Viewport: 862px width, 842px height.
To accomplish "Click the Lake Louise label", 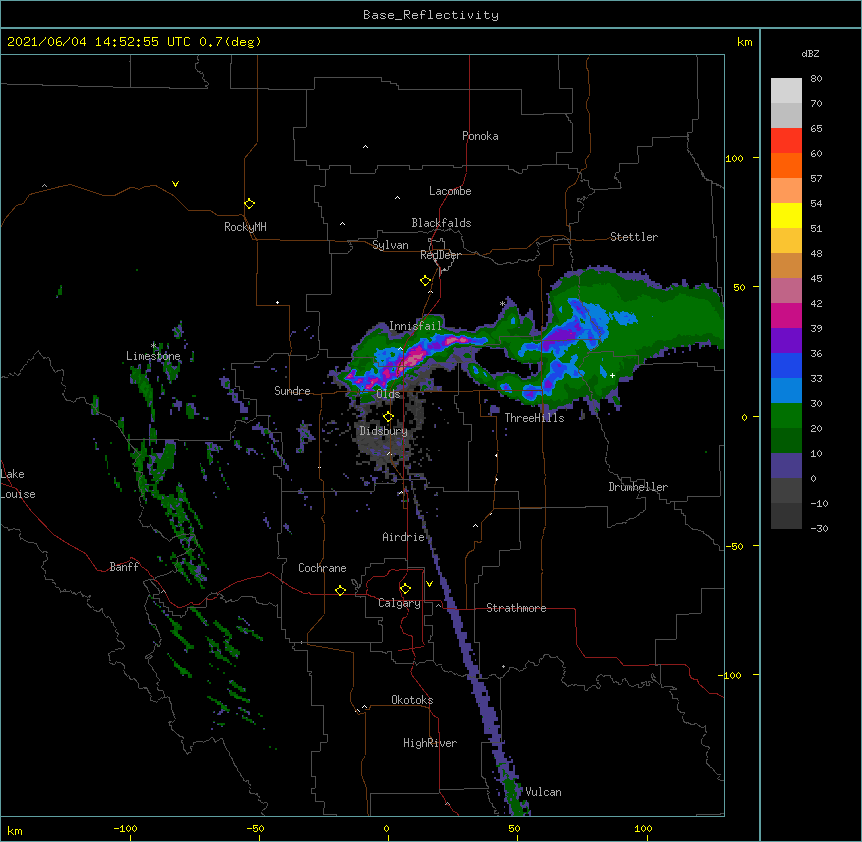I will [x=18, y=484].
